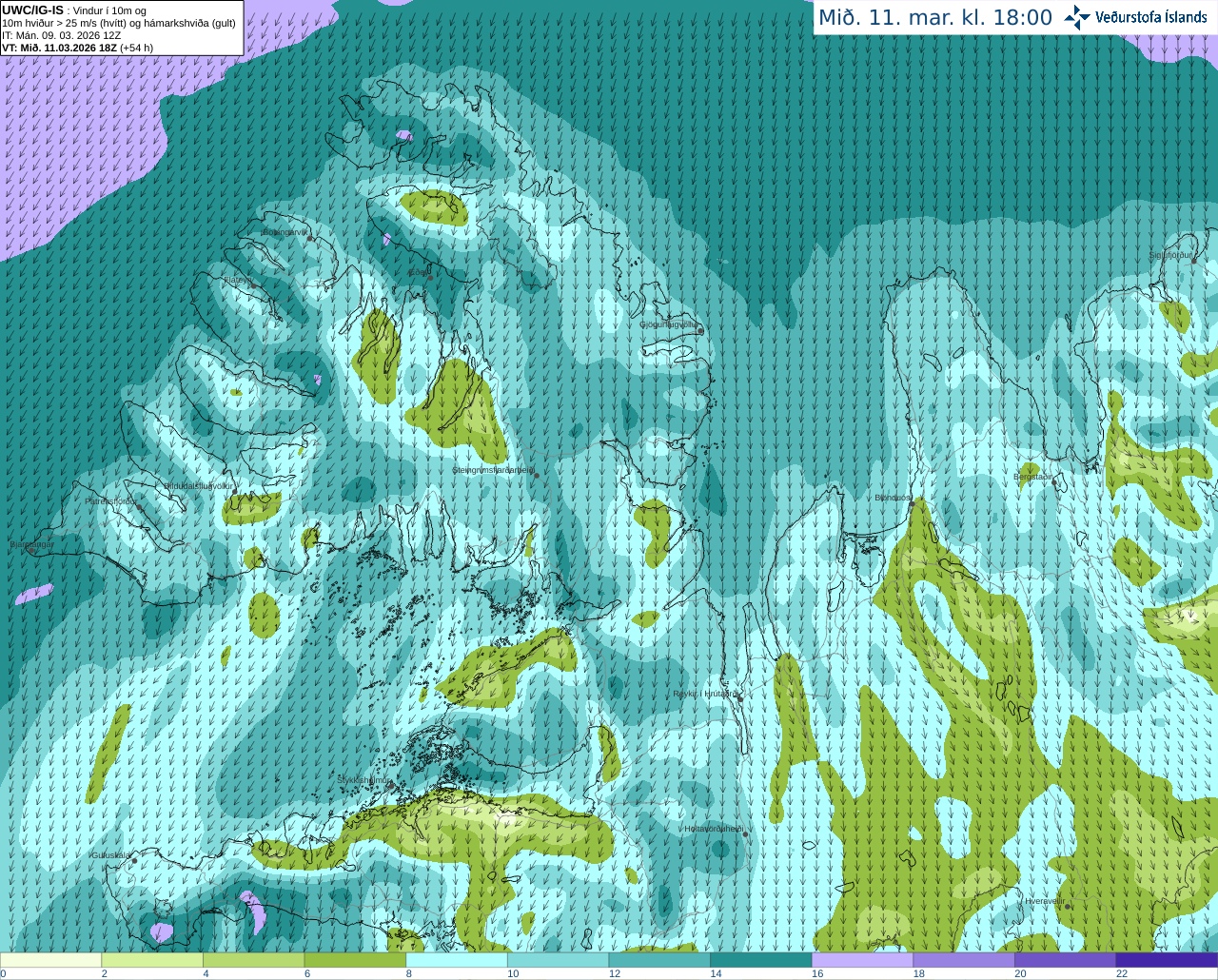
Task: Select the Blönduós station dot
Action: click(x=912, y=504)
